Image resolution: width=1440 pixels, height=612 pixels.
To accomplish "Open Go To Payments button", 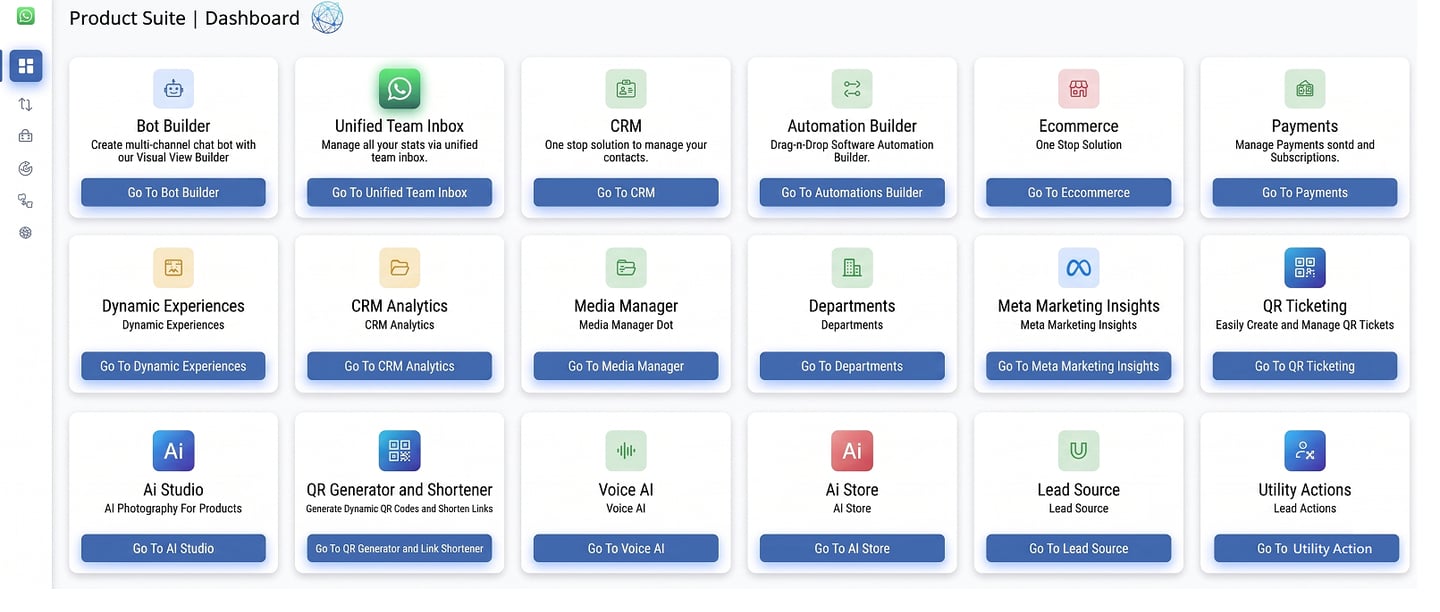I will tap(1305, 192).
